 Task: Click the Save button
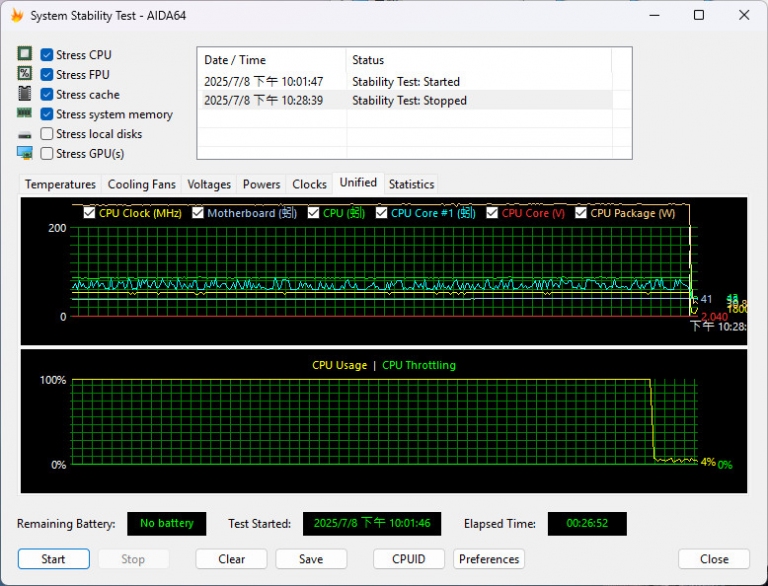[312, 559]
